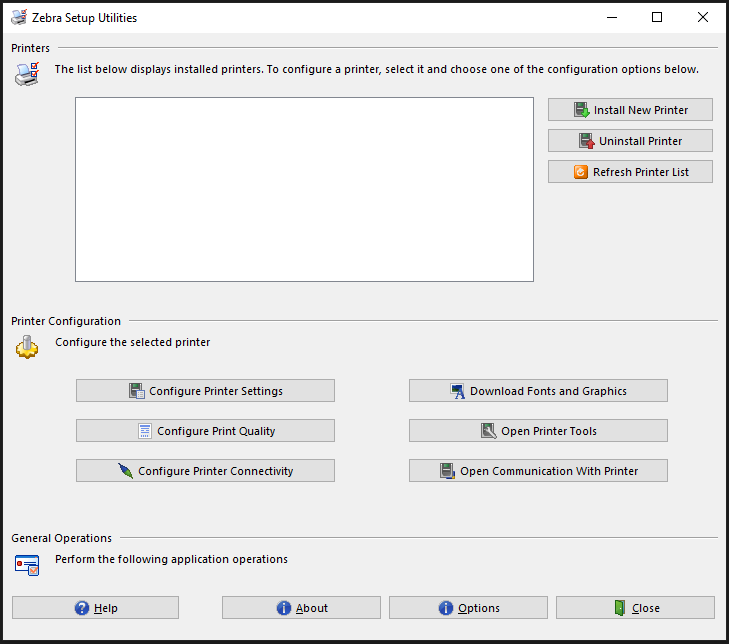Click the Install New Printer button
The height and width of the screenshot is (644, 729).
(x=630, y=110)
